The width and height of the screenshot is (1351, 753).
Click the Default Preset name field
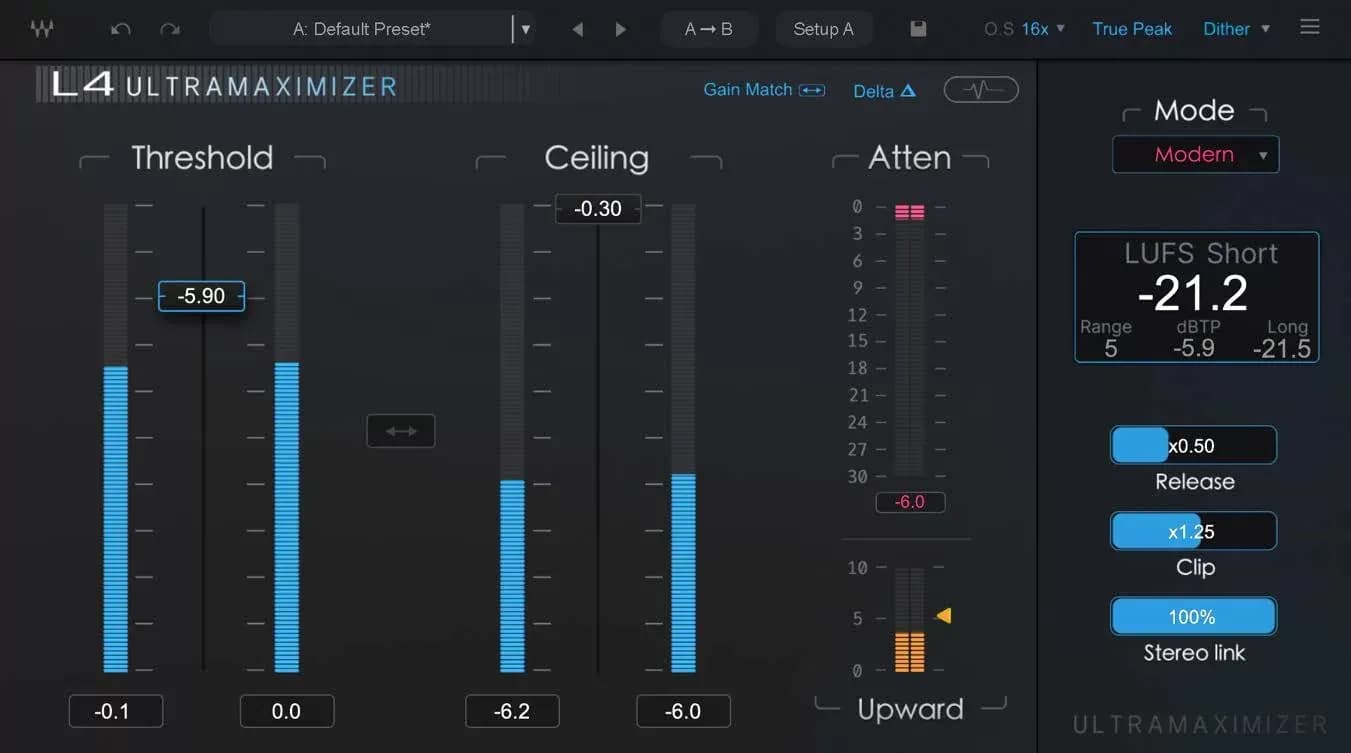tap(361, 29)
